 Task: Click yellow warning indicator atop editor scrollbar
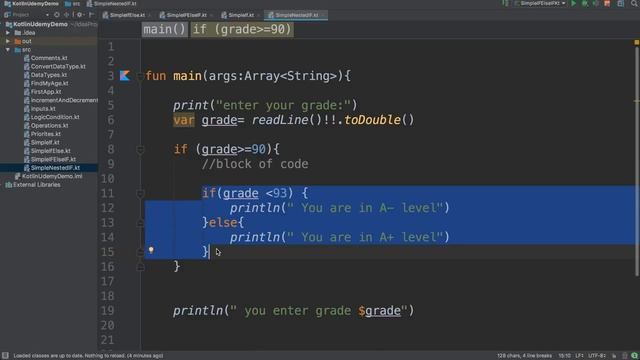[636, 42]
